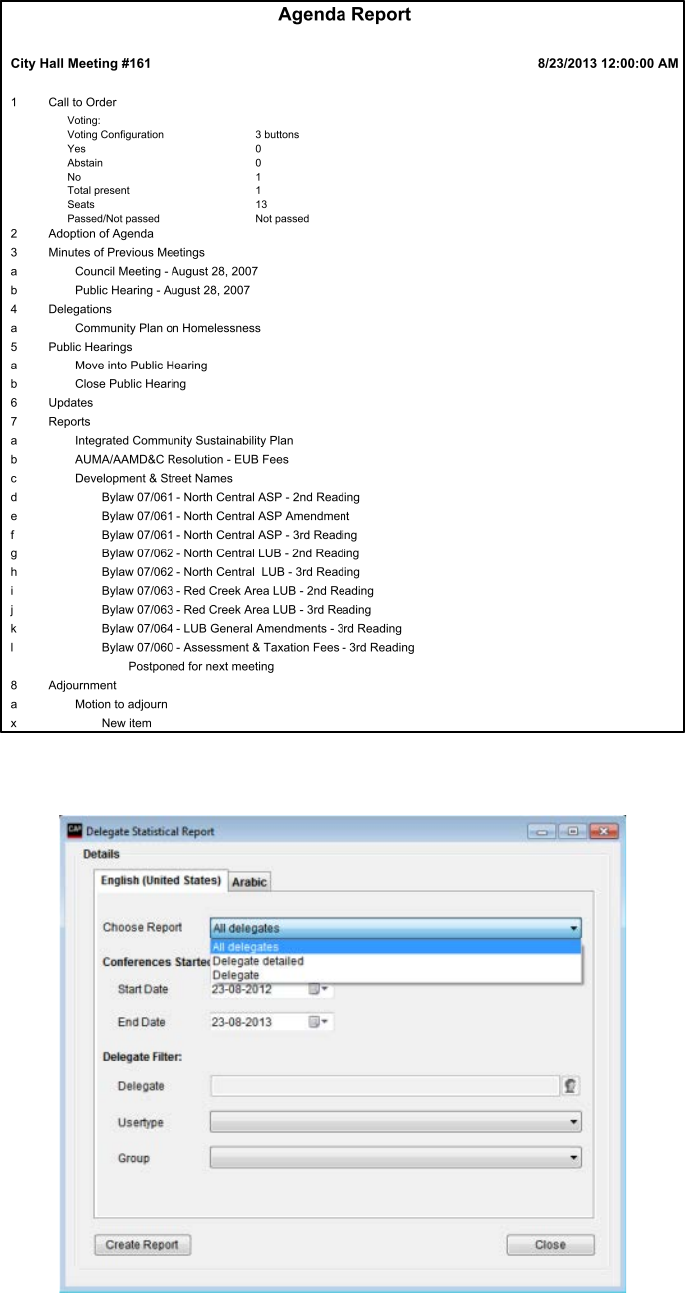
Task: Open the Choose Report combo box
Action: (396, 928)
